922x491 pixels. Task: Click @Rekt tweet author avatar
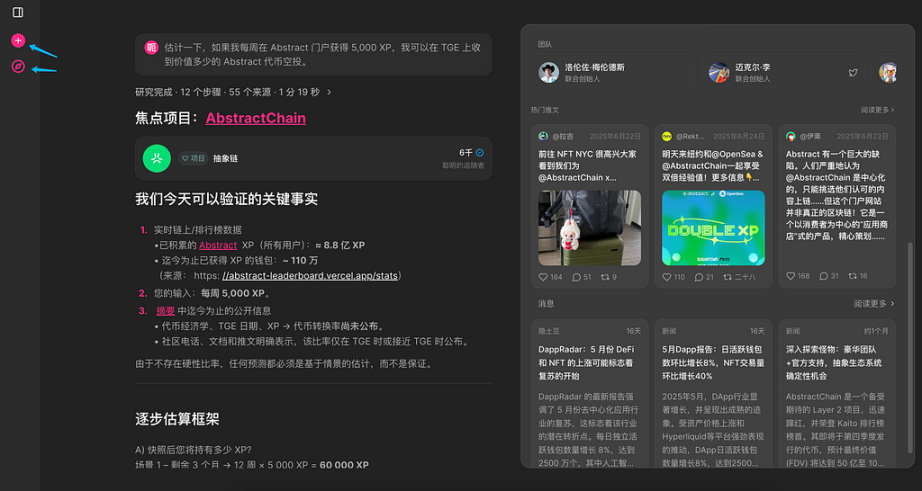click(667, 136)
